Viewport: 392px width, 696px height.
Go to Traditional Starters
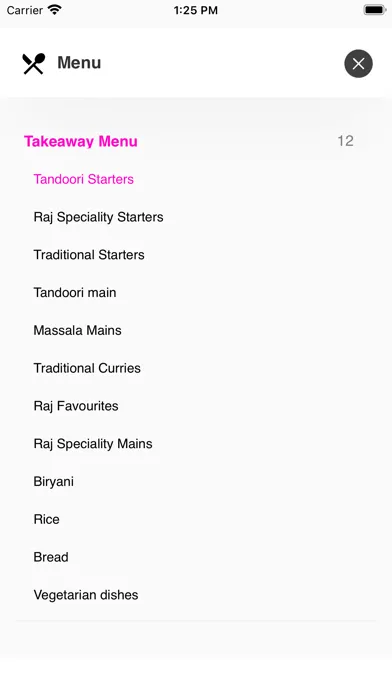[89, 255]
